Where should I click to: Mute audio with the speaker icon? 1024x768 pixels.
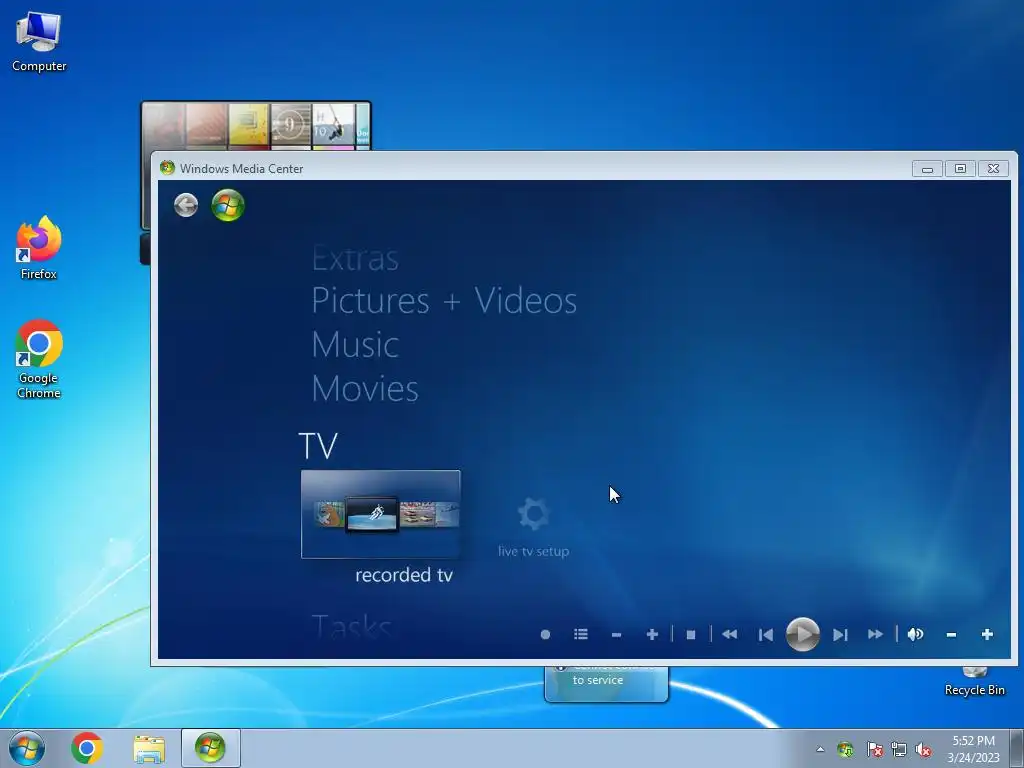click(915, 634)
